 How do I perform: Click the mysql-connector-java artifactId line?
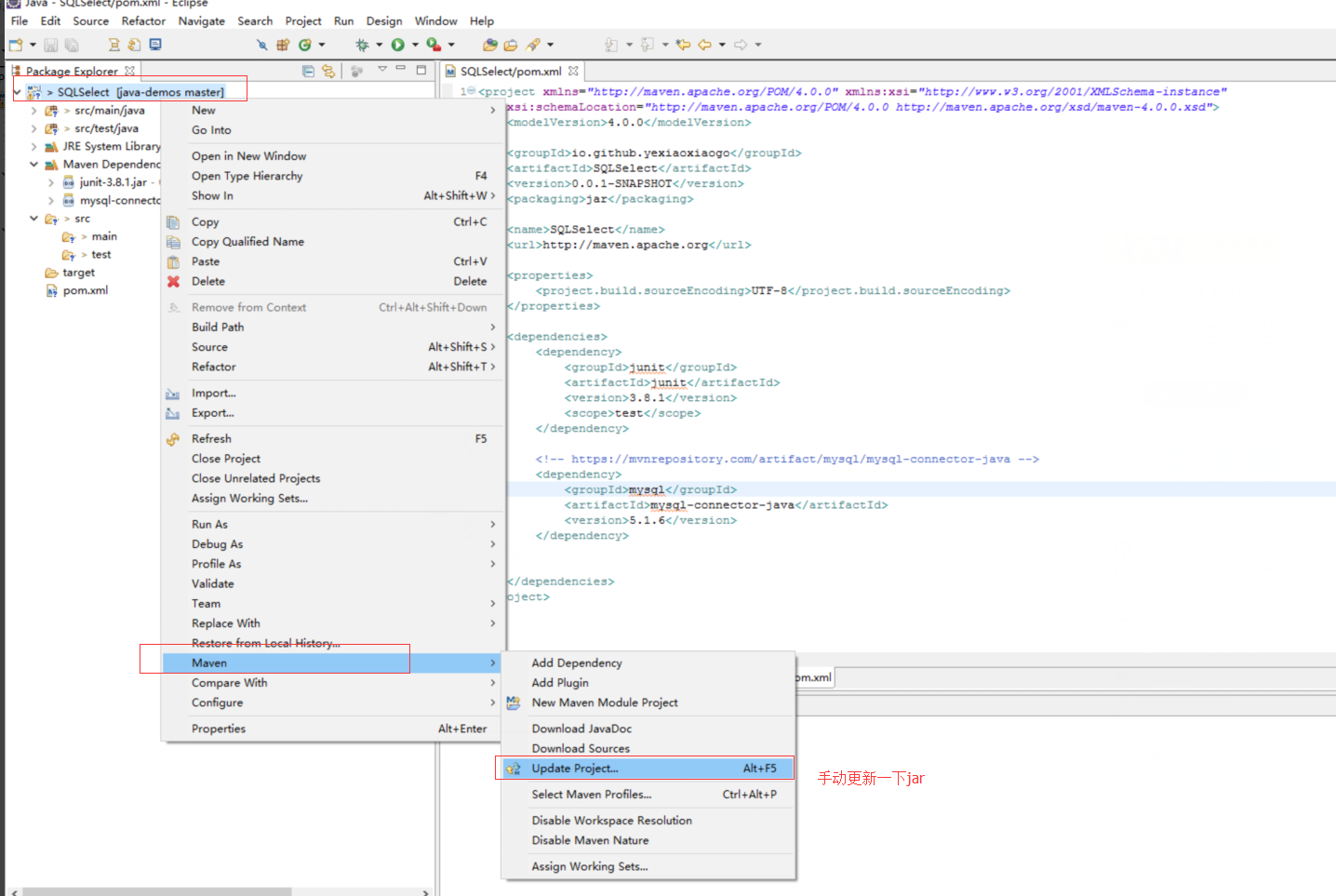726,505
